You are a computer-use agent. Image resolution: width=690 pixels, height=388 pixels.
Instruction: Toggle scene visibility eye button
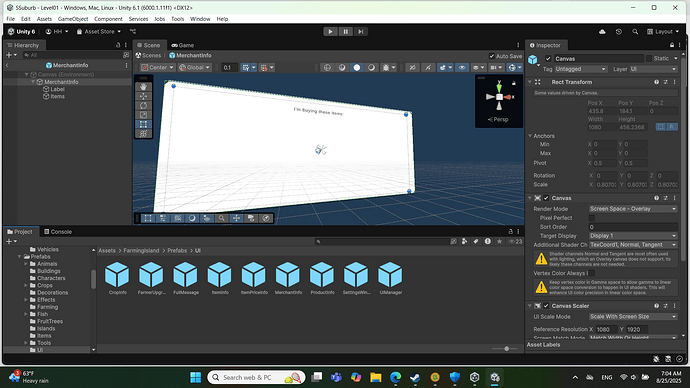462,67
